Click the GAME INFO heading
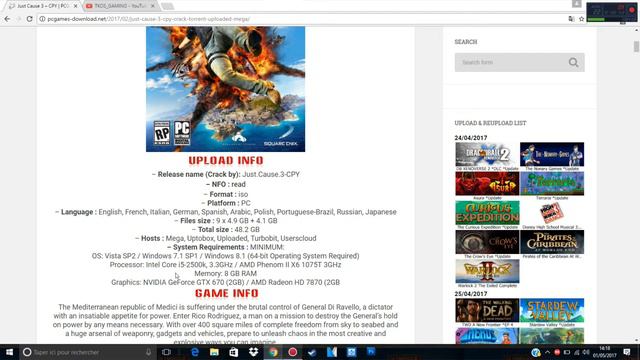The width and height of the screenshot is (640, 360). click(x=227, y=293)
